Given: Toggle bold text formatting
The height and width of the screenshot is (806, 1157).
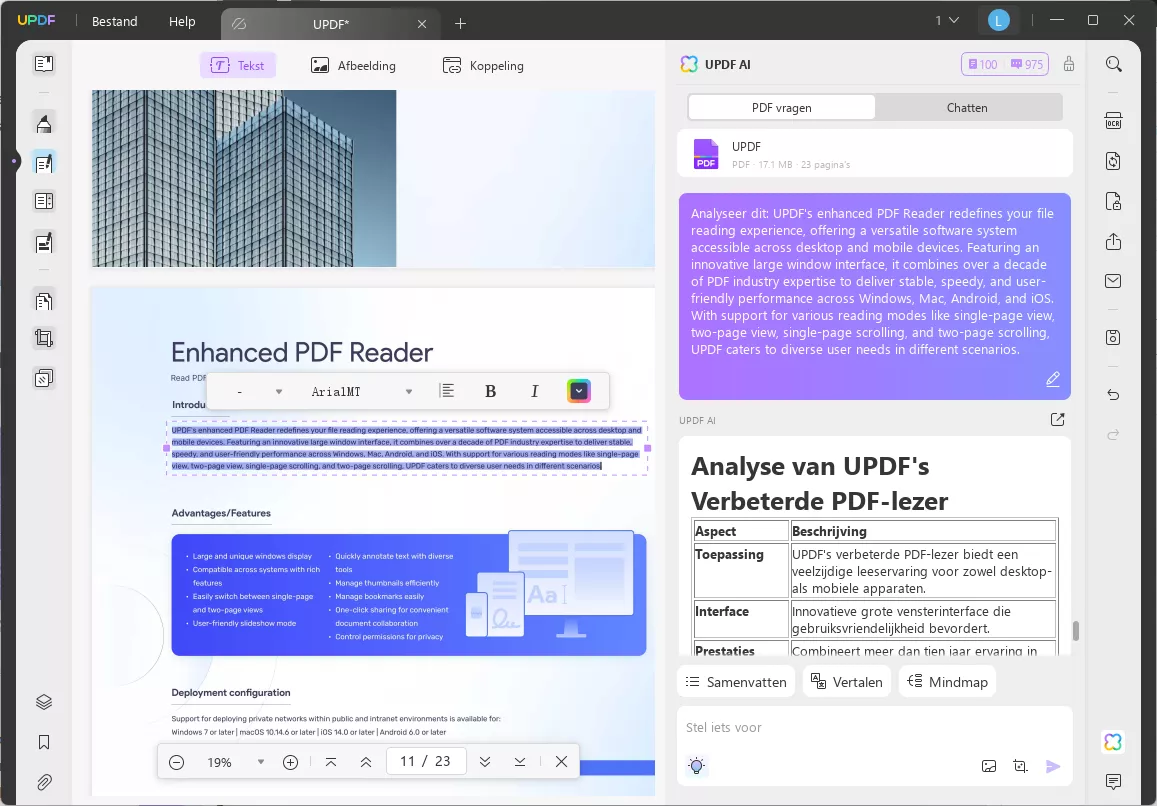Looking at the screenshot, I should pos(490,391).
